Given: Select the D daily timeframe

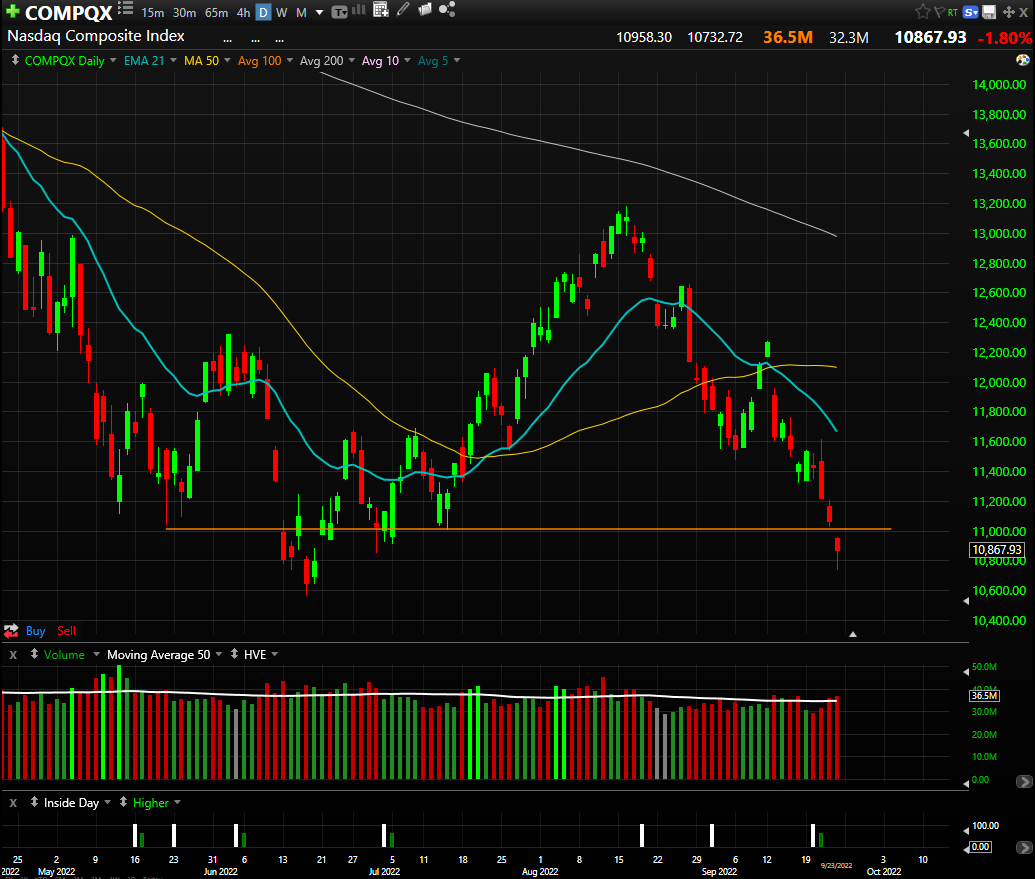Looking at the screenshot, I should pyautogui.click(x=263, y=13).
